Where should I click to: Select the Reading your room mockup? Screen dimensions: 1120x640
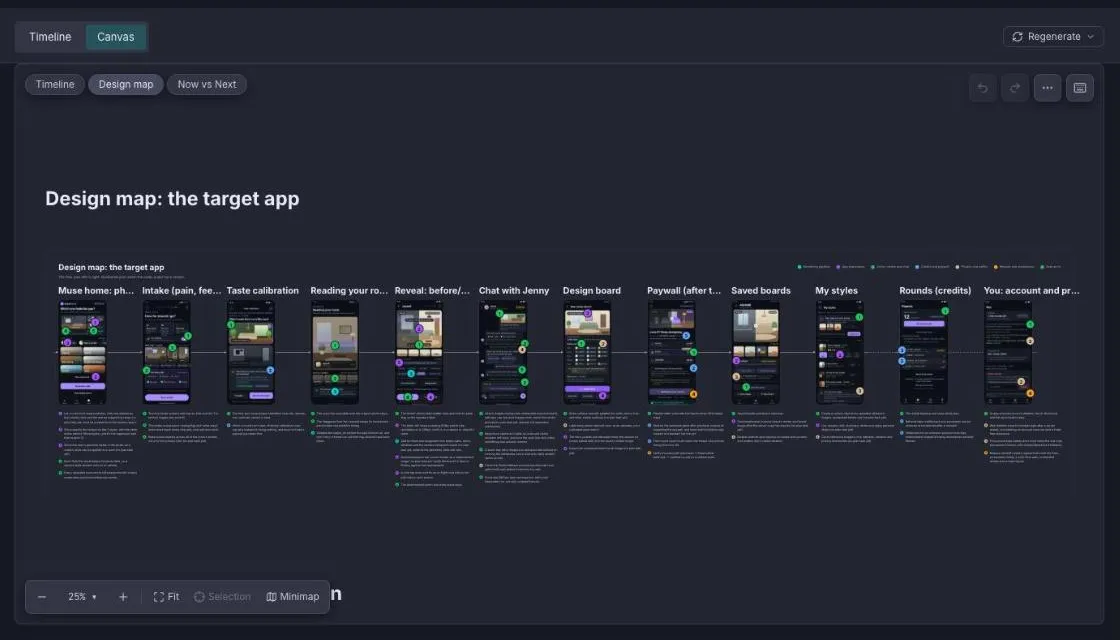(x=335, y=352)
